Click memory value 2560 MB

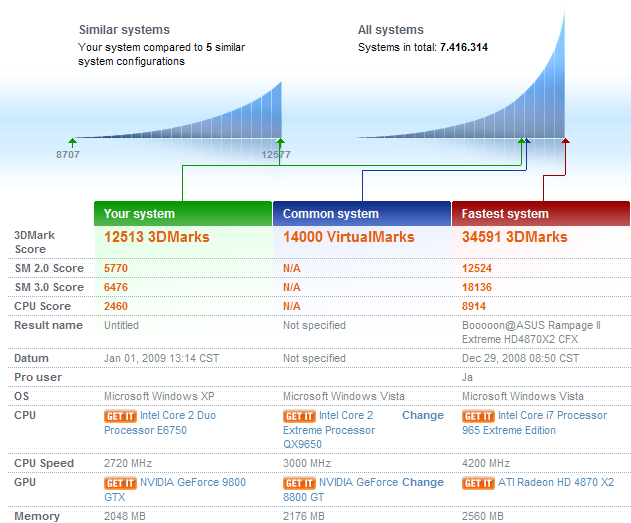(x=483, y=516)
